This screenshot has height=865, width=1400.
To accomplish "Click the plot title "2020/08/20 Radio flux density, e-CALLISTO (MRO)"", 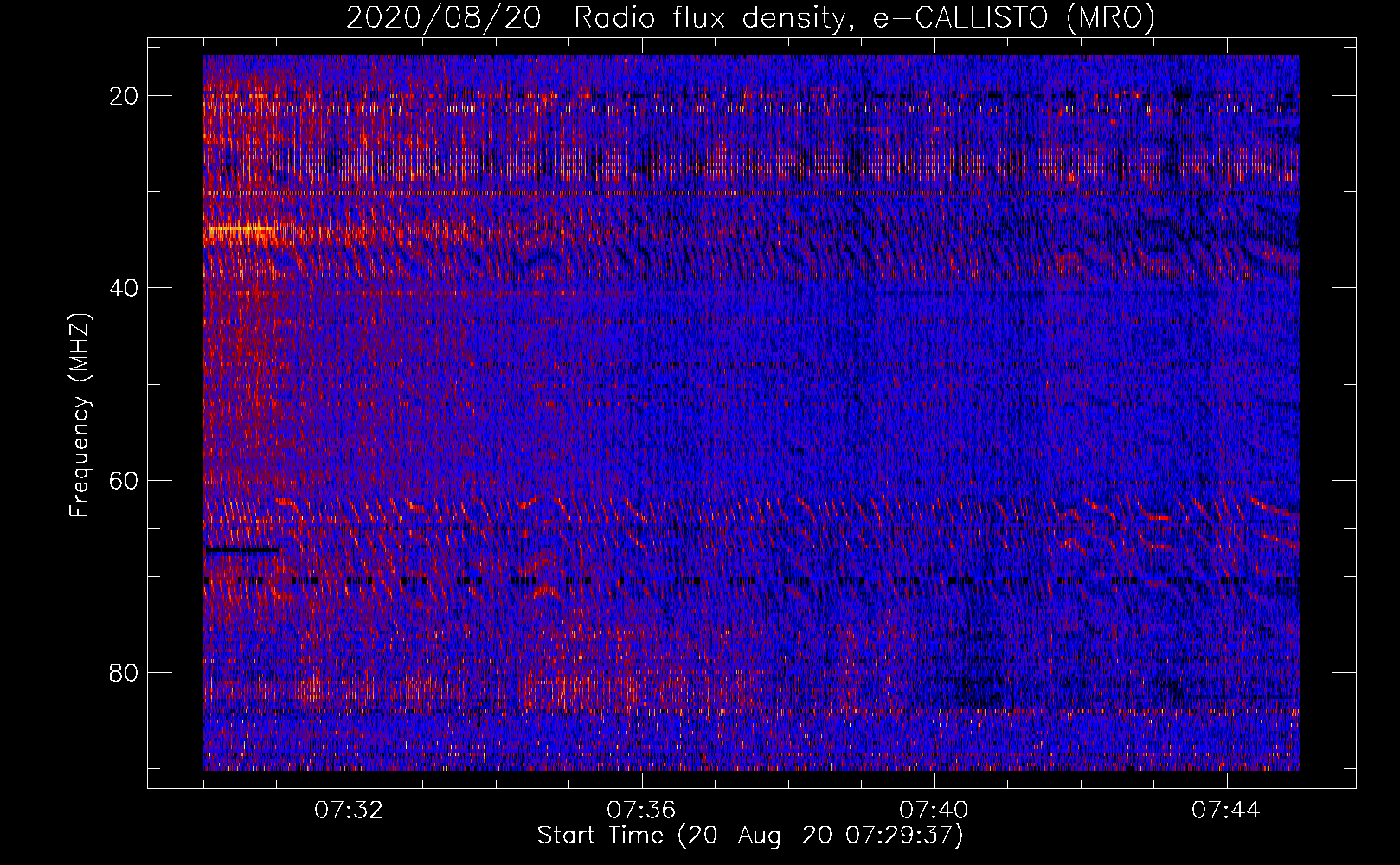I will point(750,17).
